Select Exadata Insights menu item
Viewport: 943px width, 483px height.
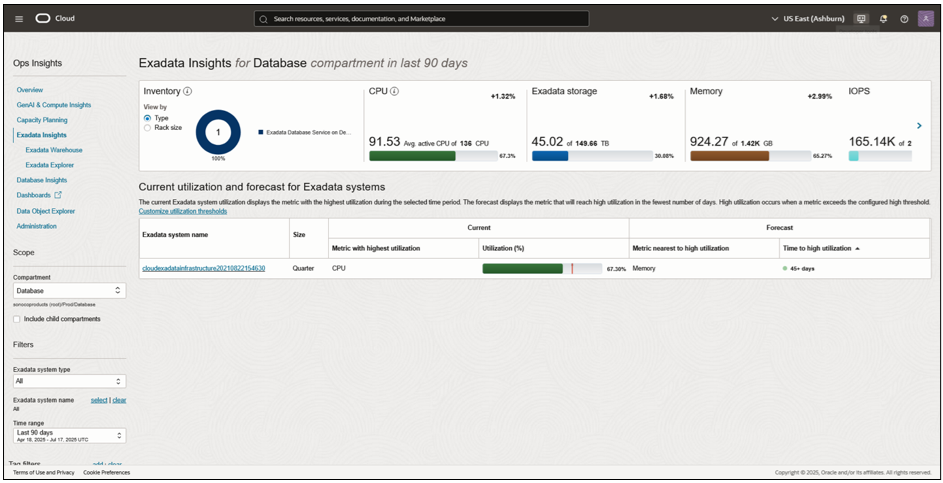(41, 135)
